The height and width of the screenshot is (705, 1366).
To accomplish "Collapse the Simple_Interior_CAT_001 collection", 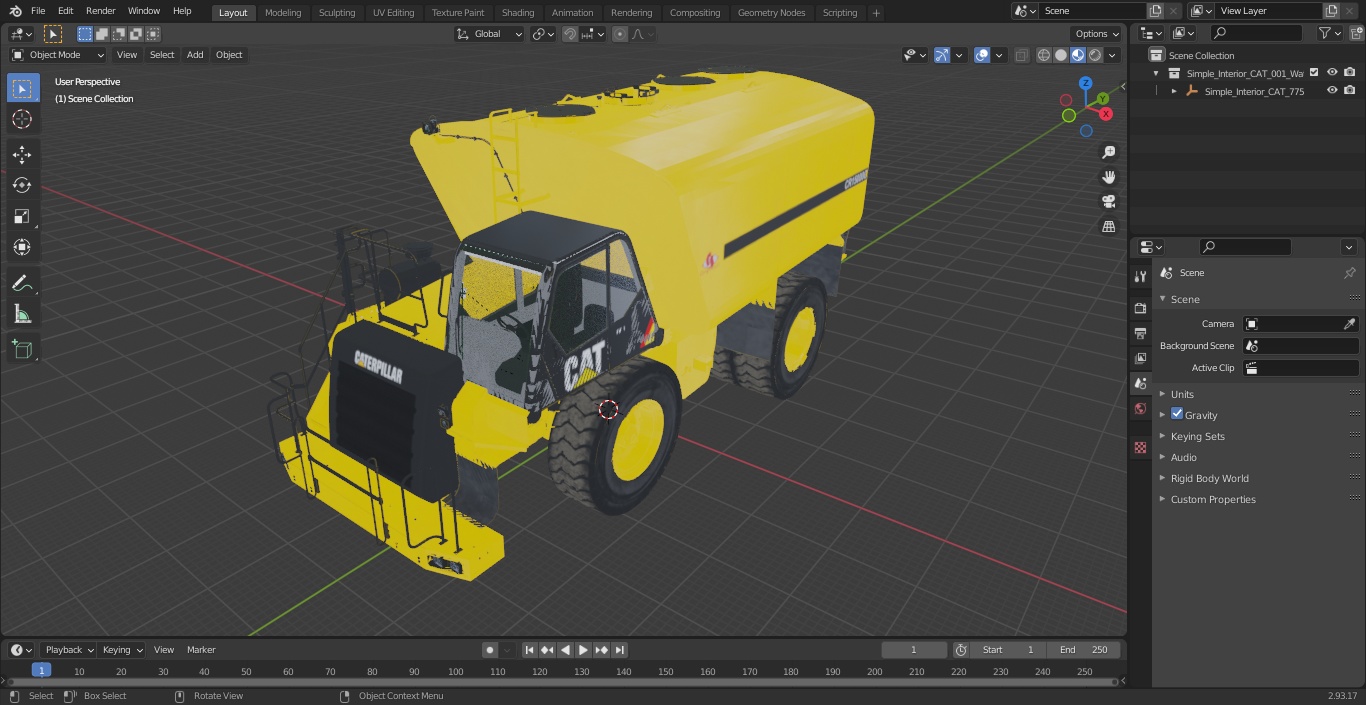I will pos(1156,73).
